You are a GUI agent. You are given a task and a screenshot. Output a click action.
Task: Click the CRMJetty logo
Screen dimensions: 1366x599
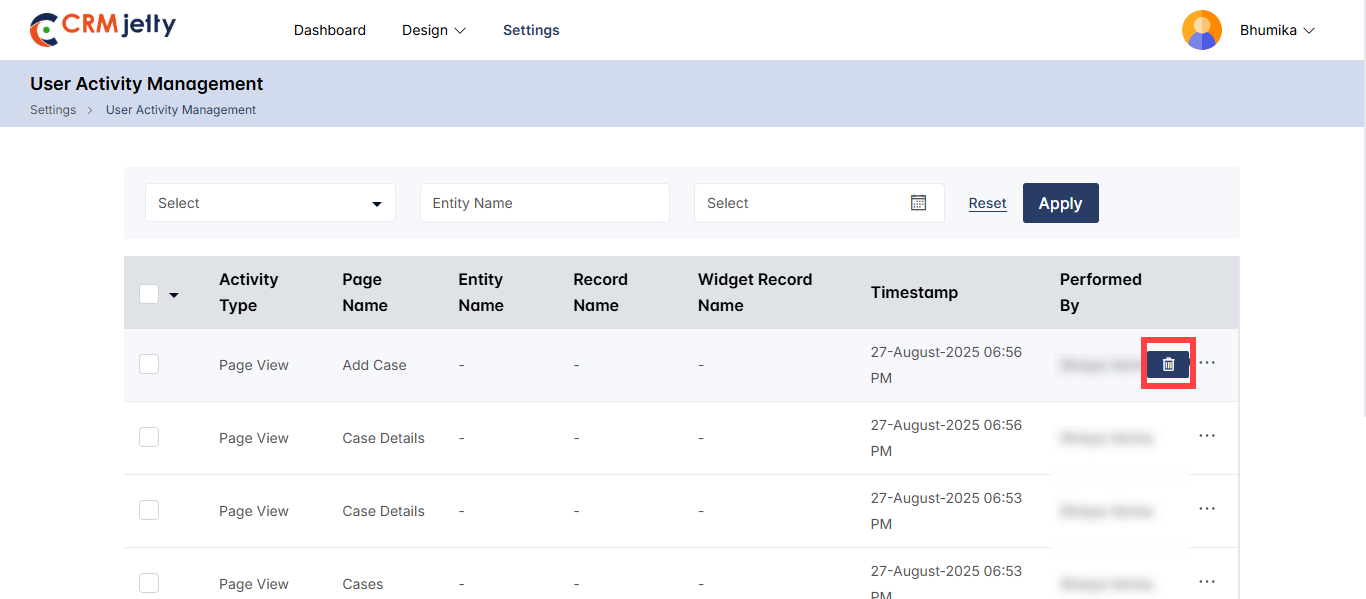click(102, 29)
